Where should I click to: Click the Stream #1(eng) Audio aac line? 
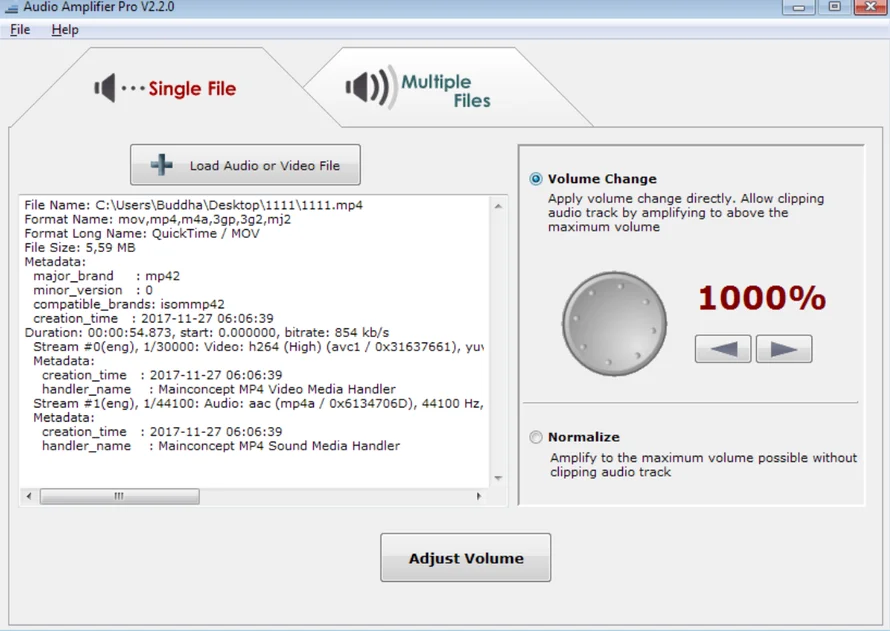[x=258, y=403]
